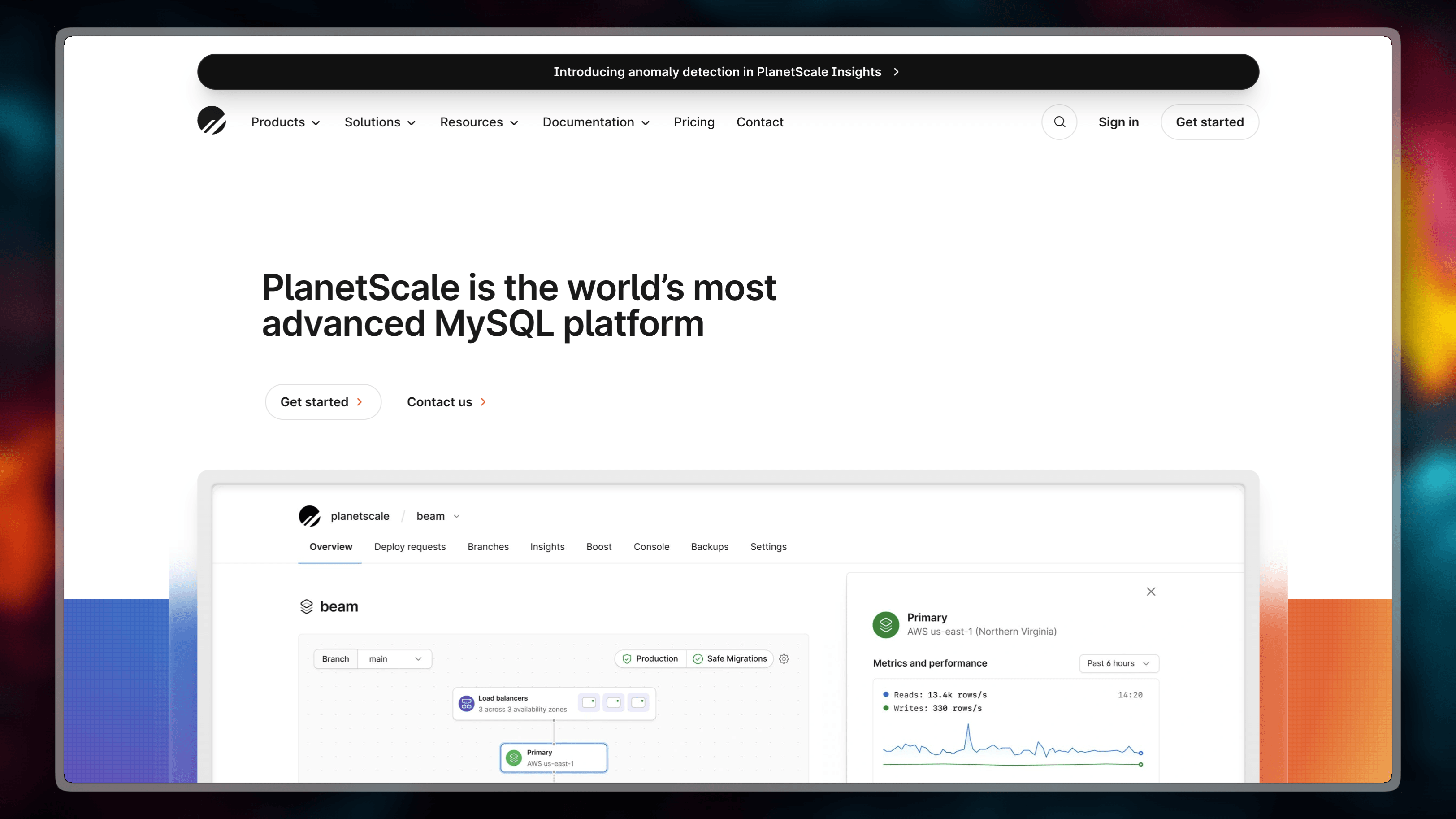Click the hero Get started button
The image size is (1456, 819).
click(323, 401)
